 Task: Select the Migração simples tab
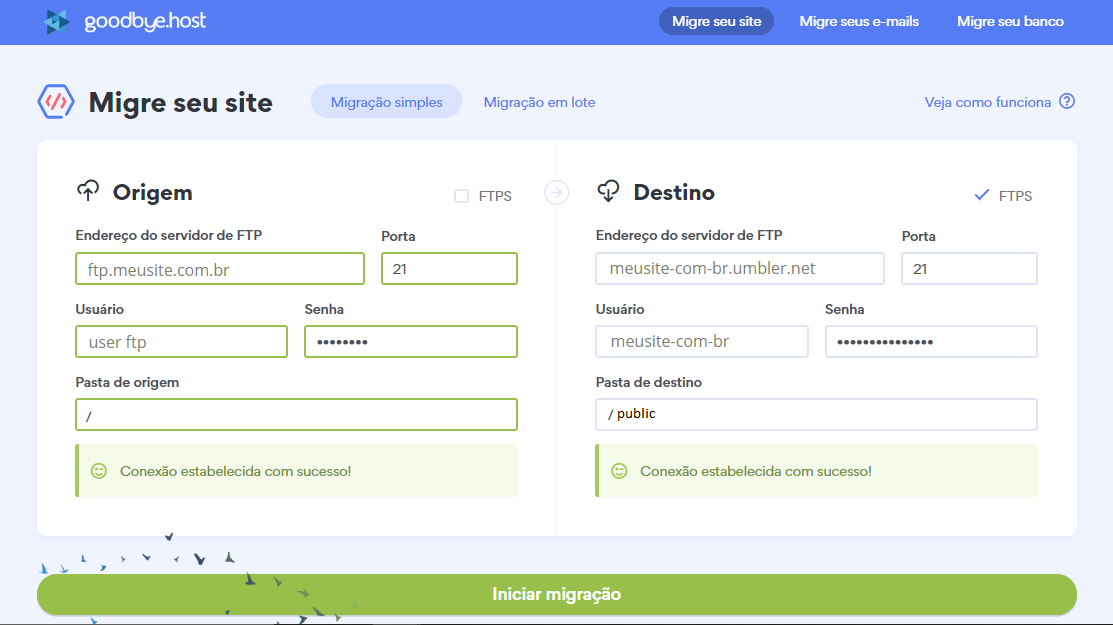386,102
